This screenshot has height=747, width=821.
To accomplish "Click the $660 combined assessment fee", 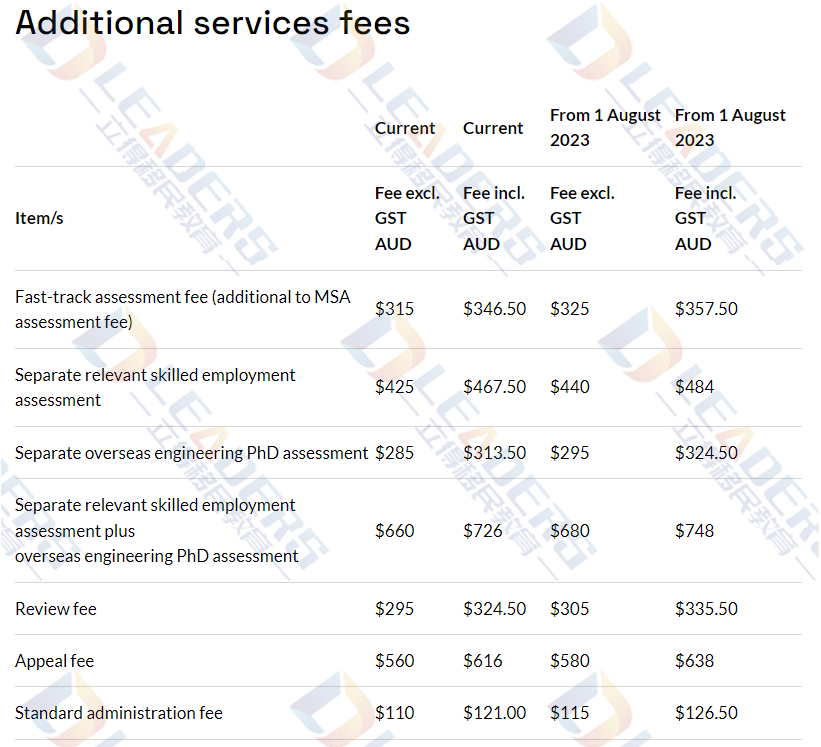I will click(x=394, y=531).
